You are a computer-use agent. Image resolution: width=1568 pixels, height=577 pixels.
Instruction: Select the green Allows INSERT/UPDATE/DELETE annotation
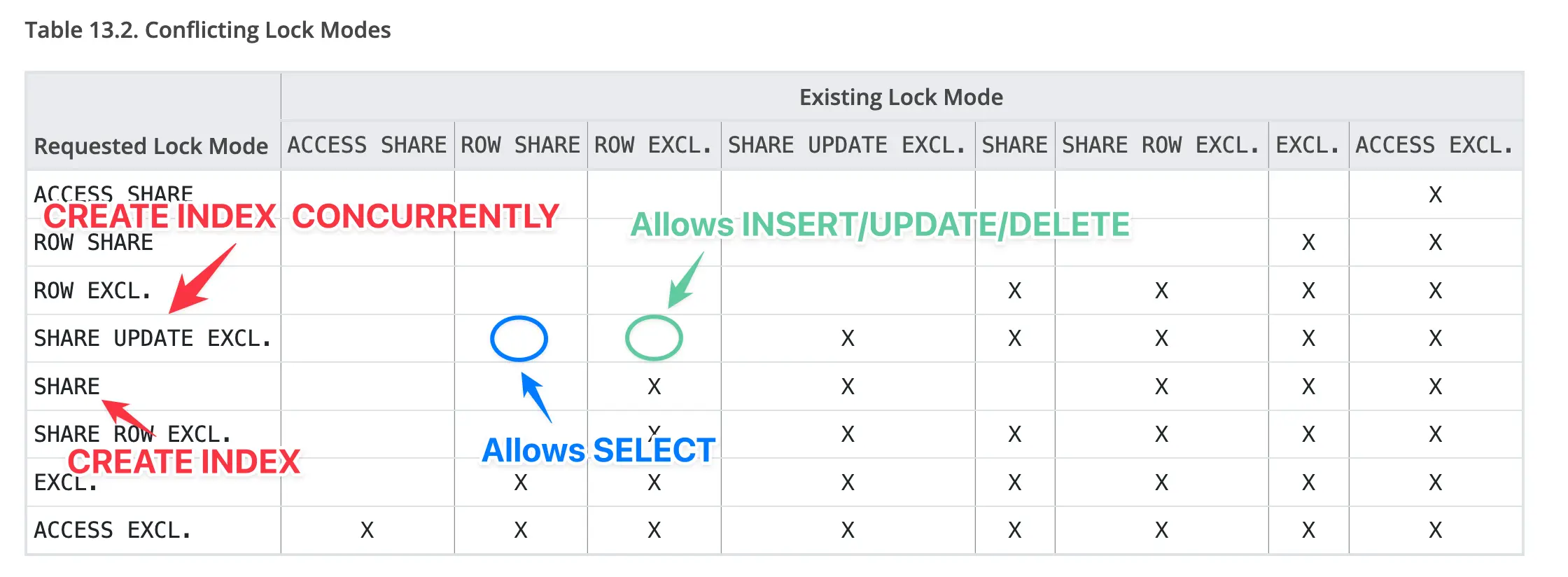click(x=880, y=225)
